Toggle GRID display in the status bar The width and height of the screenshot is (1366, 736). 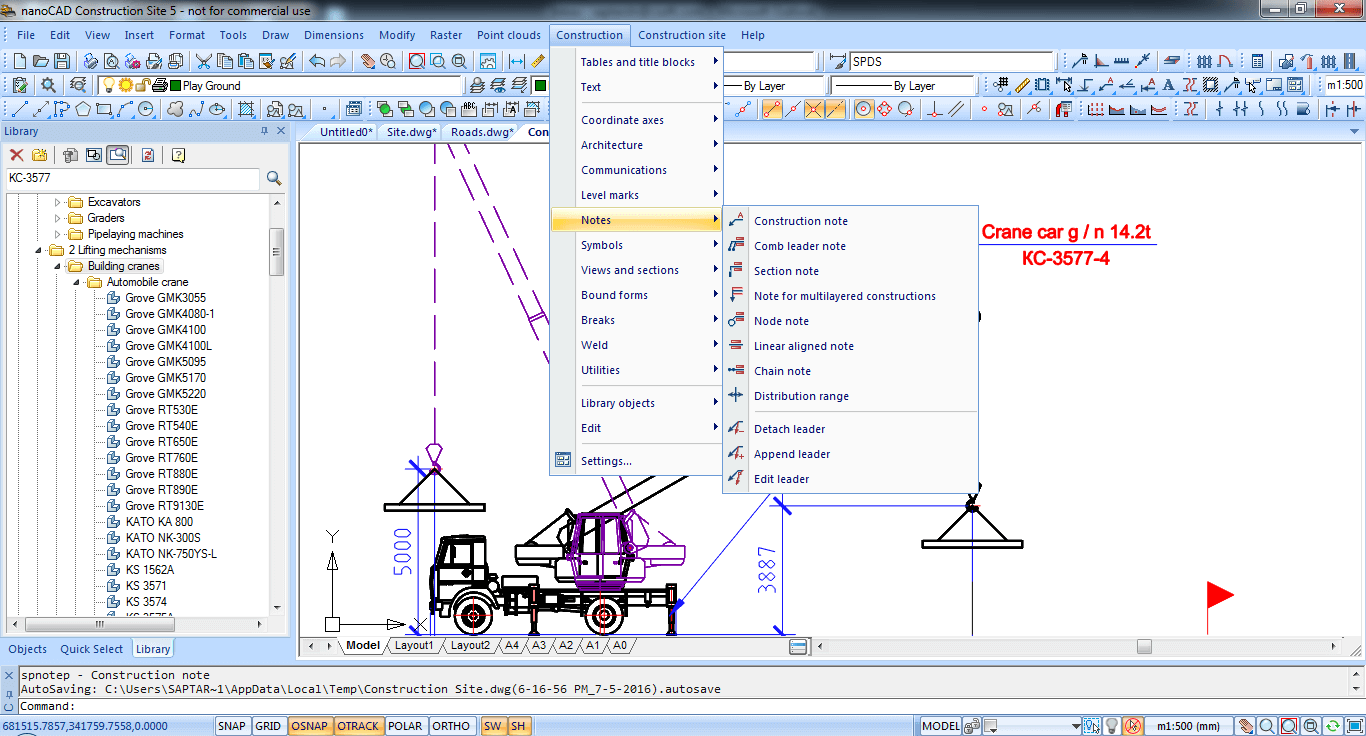[268, 726]
